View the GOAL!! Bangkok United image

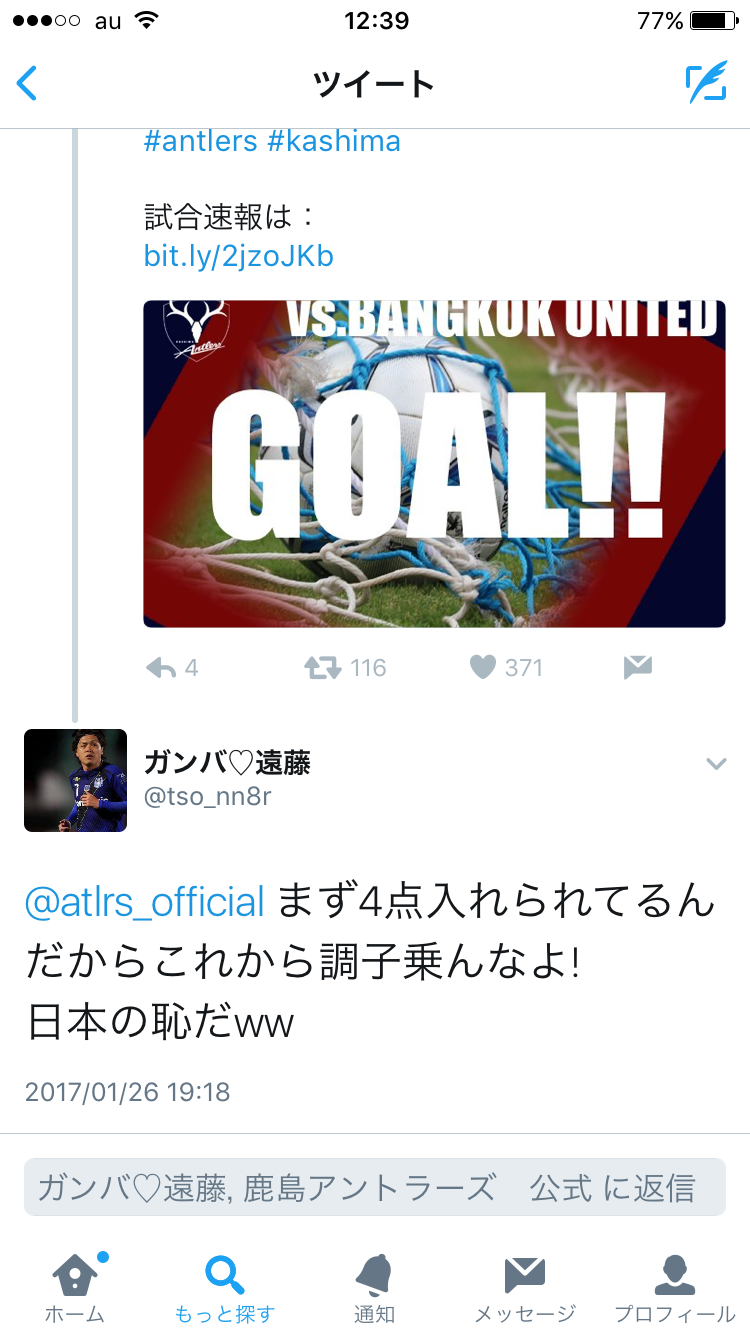[435, 464]
